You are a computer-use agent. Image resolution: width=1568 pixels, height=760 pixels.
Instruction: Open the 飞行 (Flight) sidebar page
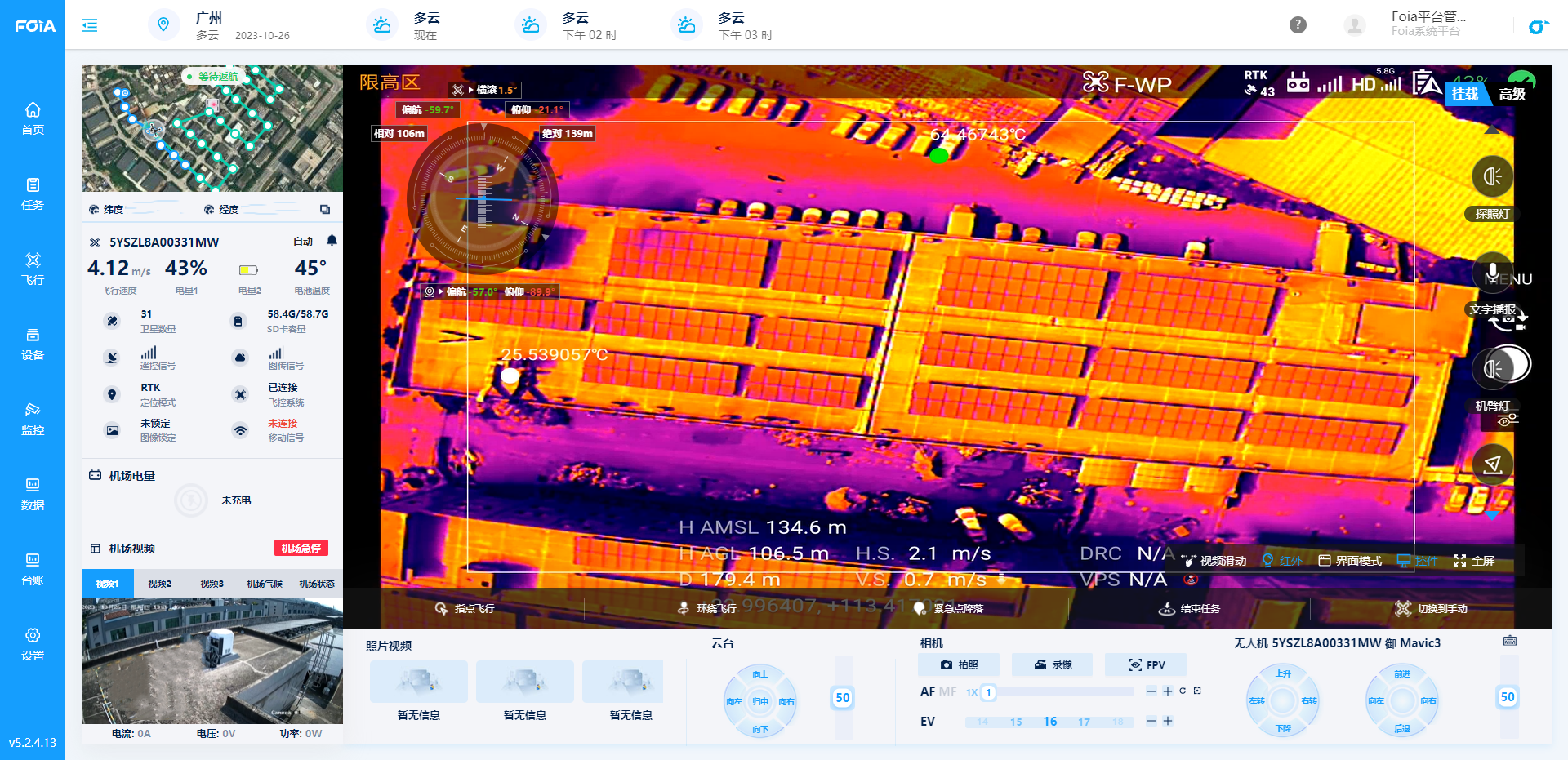point(33,268)
